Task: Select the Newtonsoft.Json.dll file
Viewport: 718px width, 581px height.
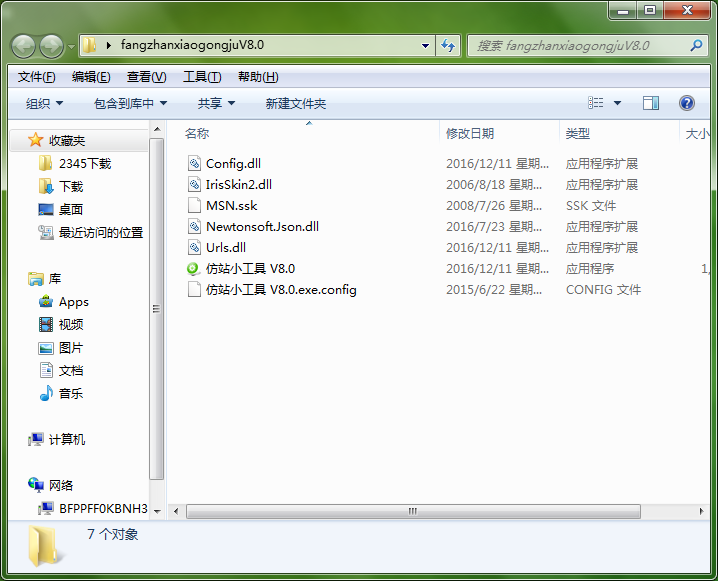Action: [262, 227]
